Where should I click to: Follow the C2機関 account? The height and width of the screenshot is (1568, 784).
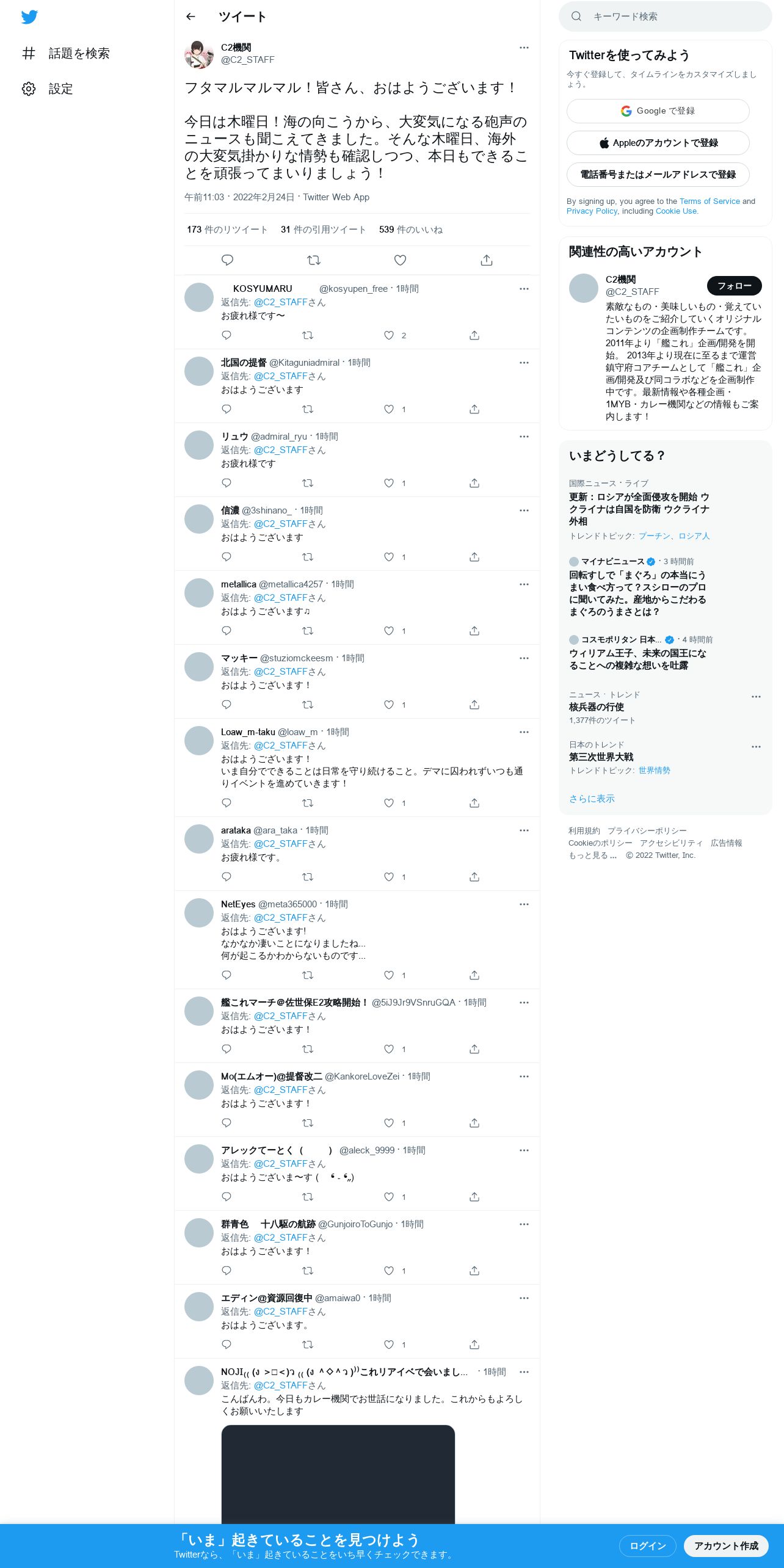point(734,286)
